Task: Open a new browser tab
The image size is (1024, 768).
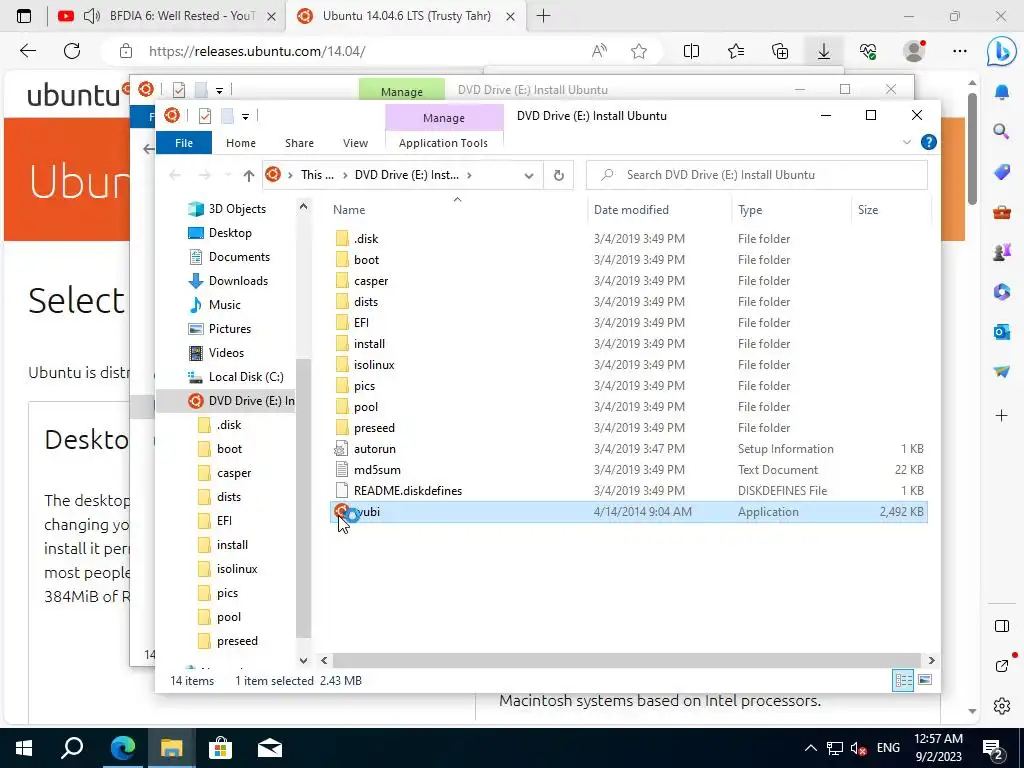Action: coord(543,16)
